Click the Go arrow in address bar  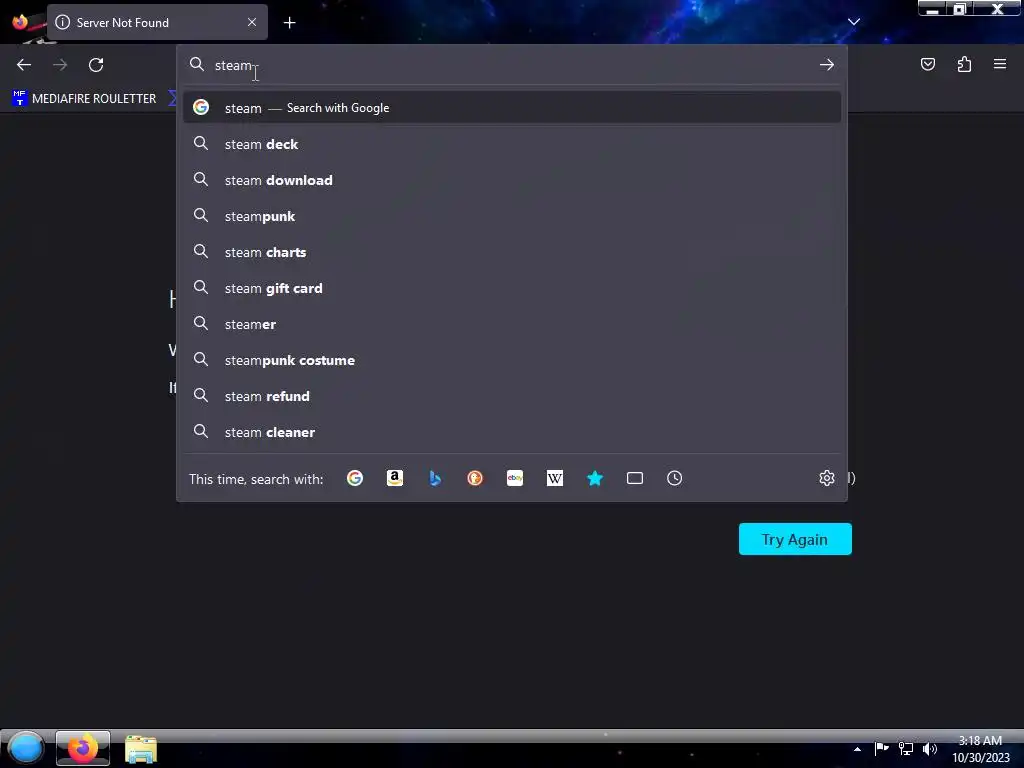click(x=827, y=65)
